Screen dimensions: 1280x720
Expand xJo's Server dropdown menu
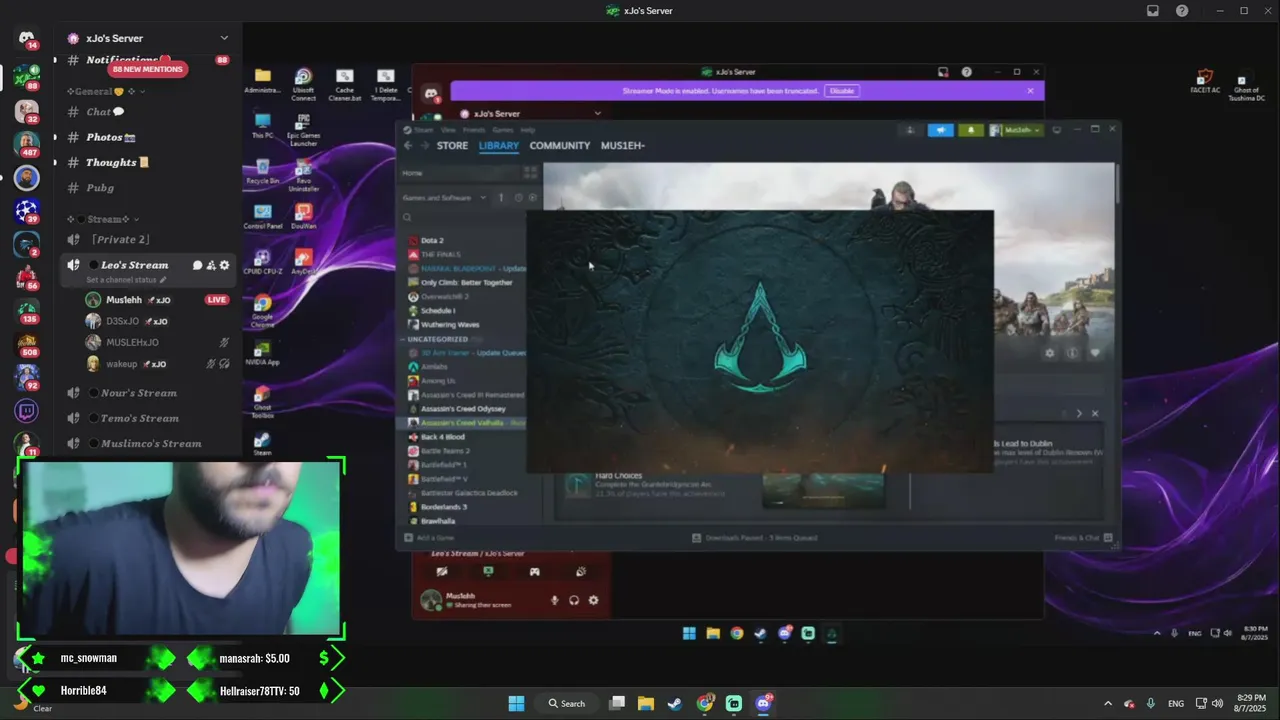[x=224, y=38]
